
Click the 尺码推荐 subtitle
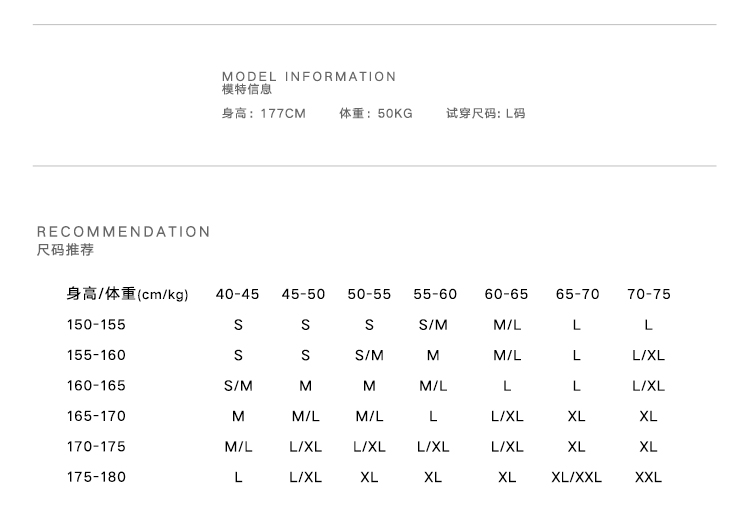(65, 250)
